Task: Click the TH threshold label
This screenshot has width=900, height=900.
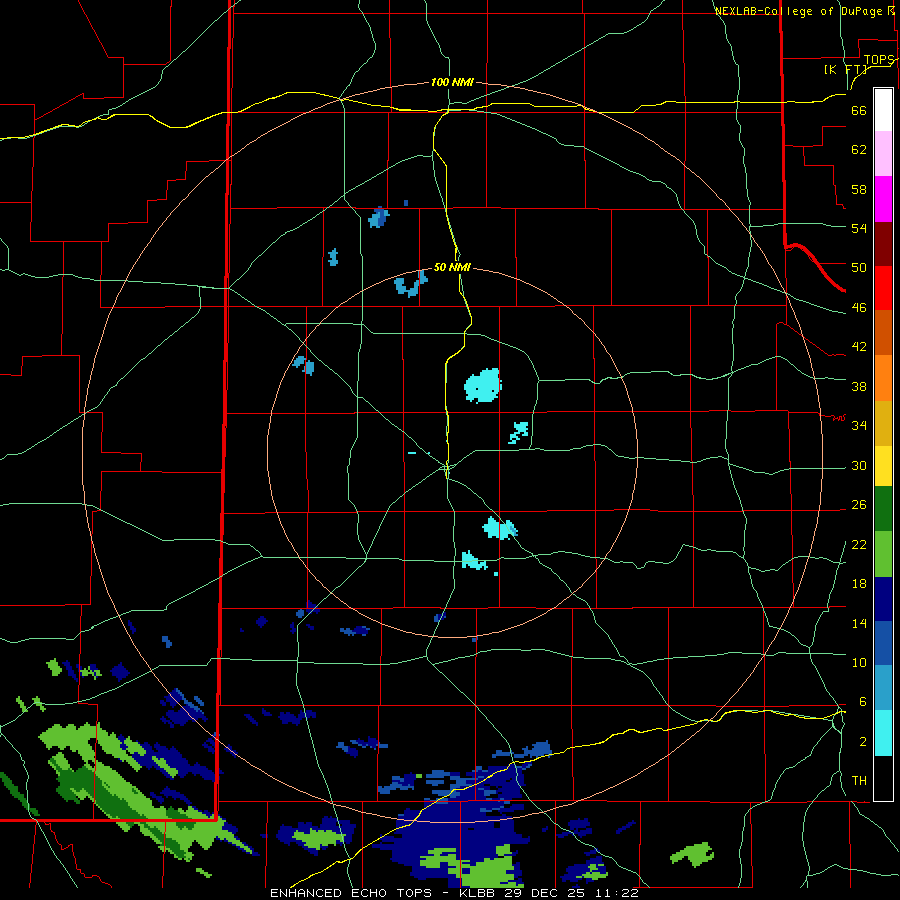Action: click(859, 781)
